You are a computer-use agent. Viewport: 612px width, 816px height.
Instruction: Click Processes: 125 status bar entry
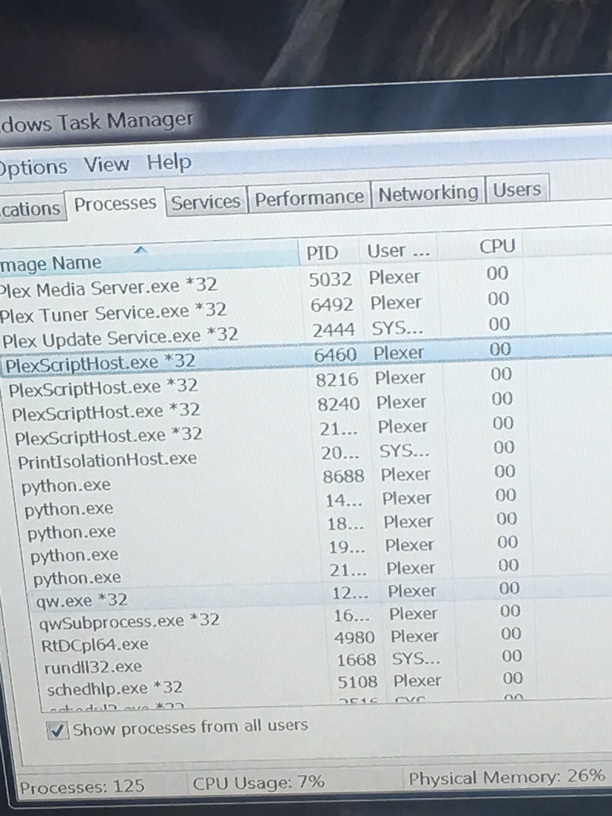point(82,786)
